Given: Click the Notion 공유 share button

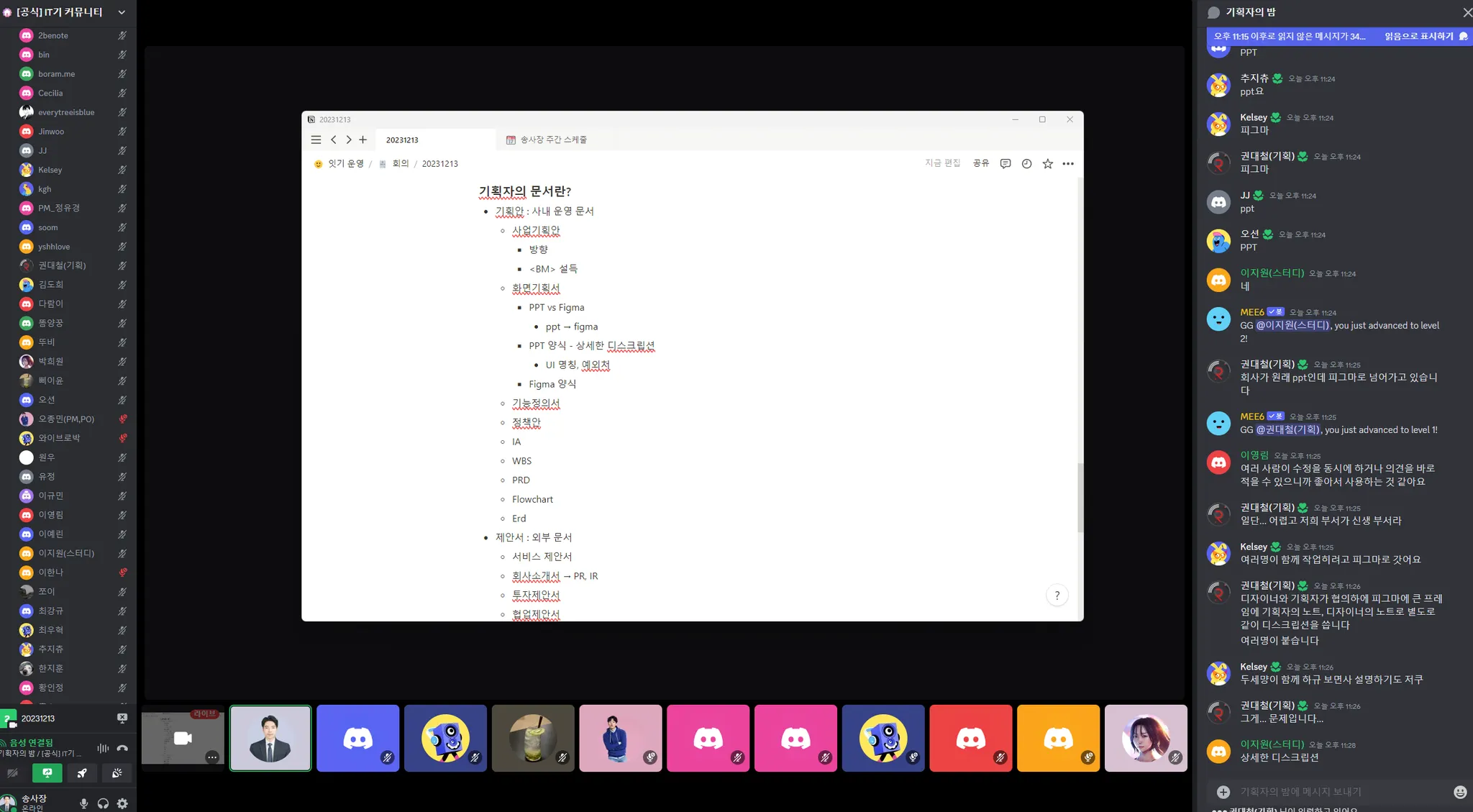Looking at the screenshot, I should [981, 163].
